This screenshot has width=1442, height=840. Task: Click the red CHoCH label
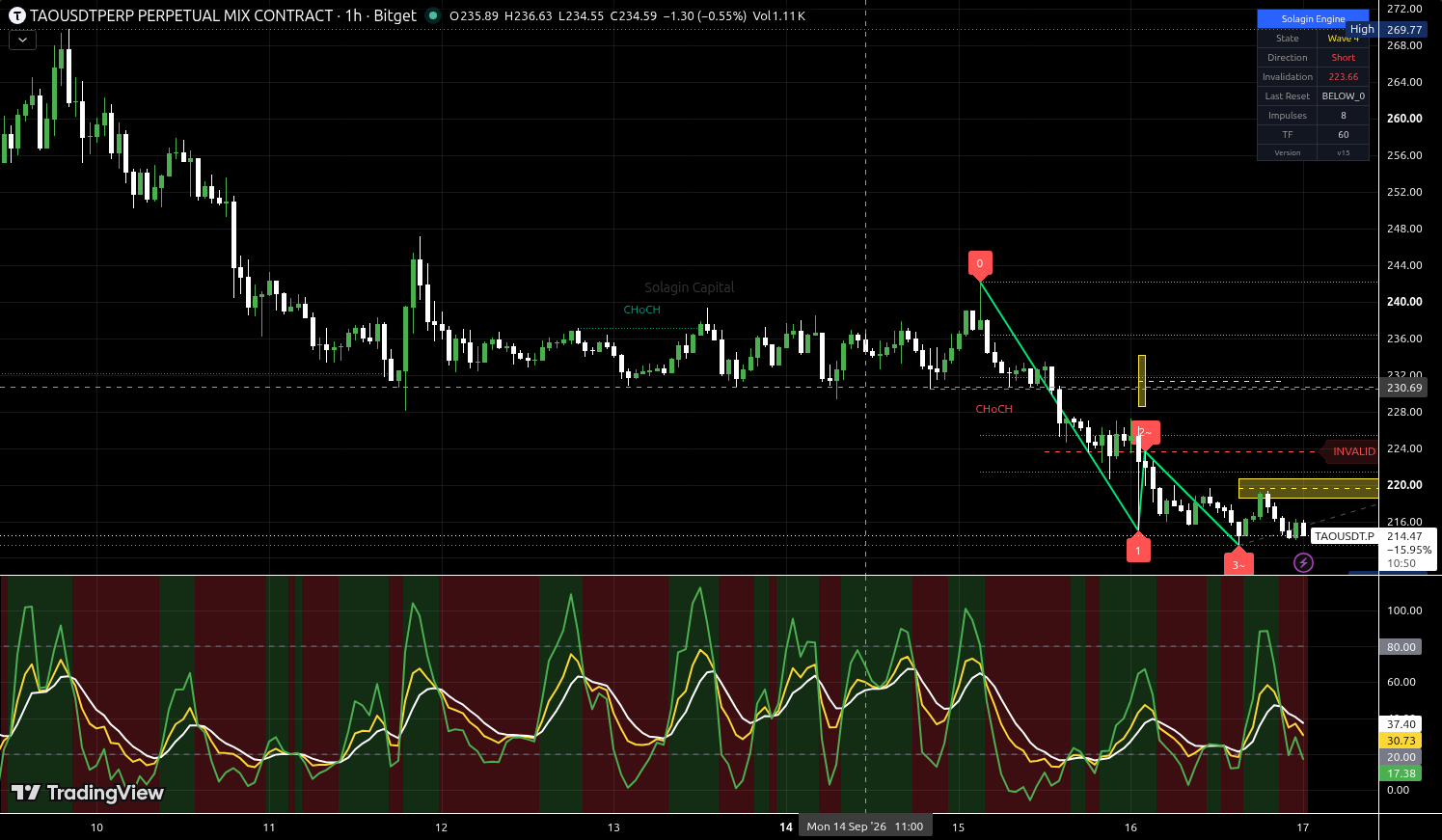pos(994,409)
